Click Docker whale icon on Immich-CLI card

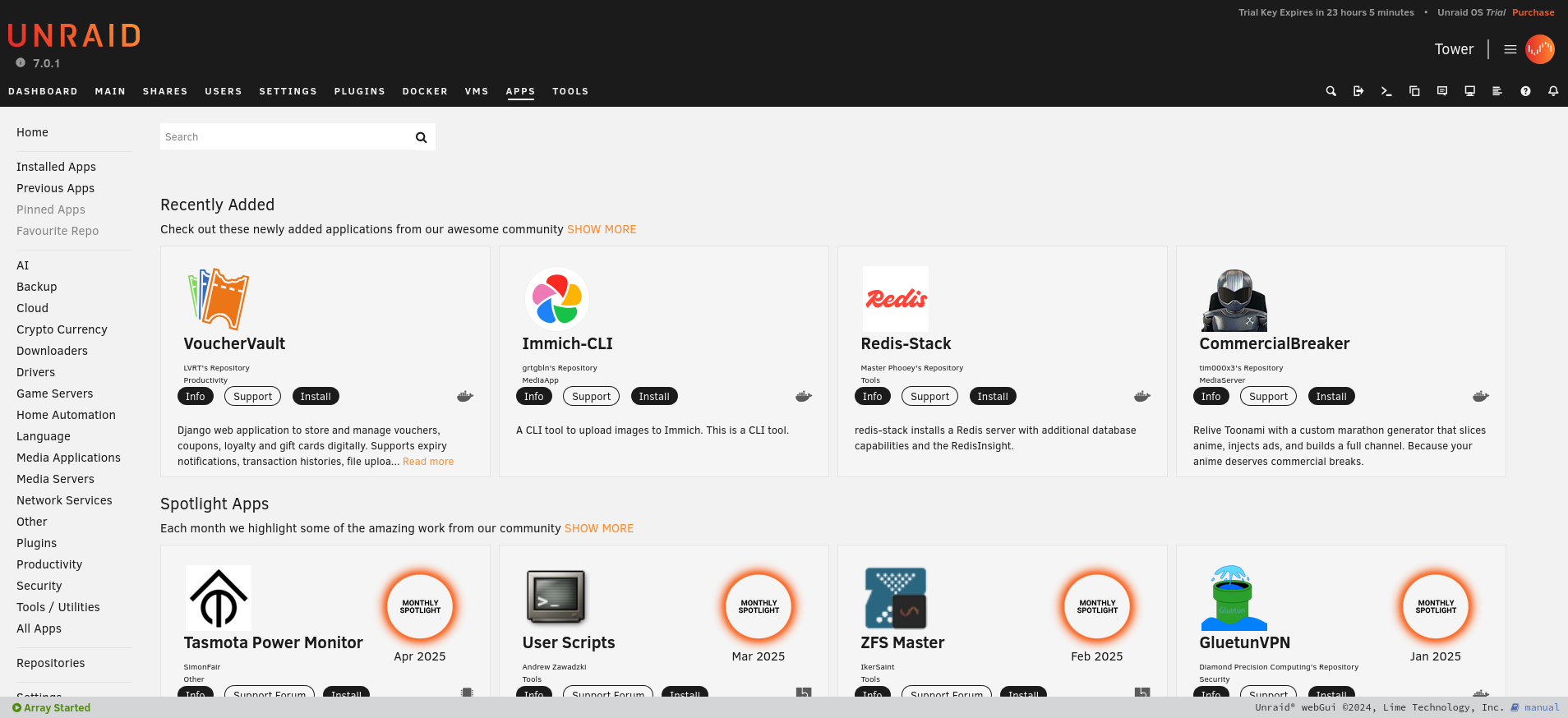[x=804, y=396]
